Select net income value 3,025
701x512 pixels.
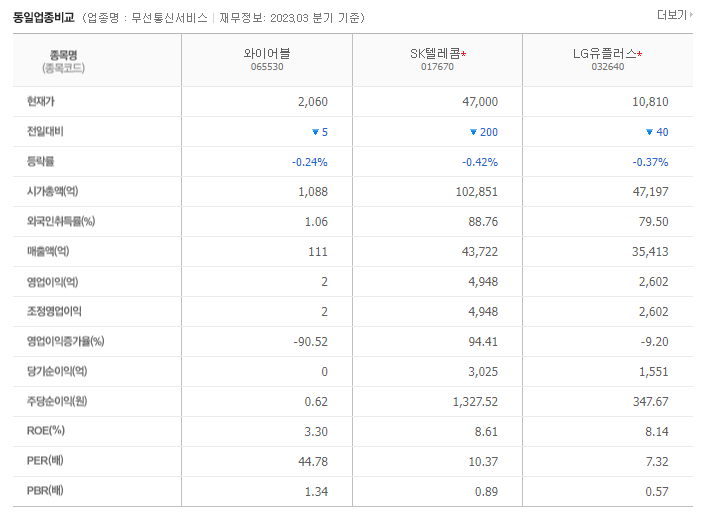tap(483, 372)
